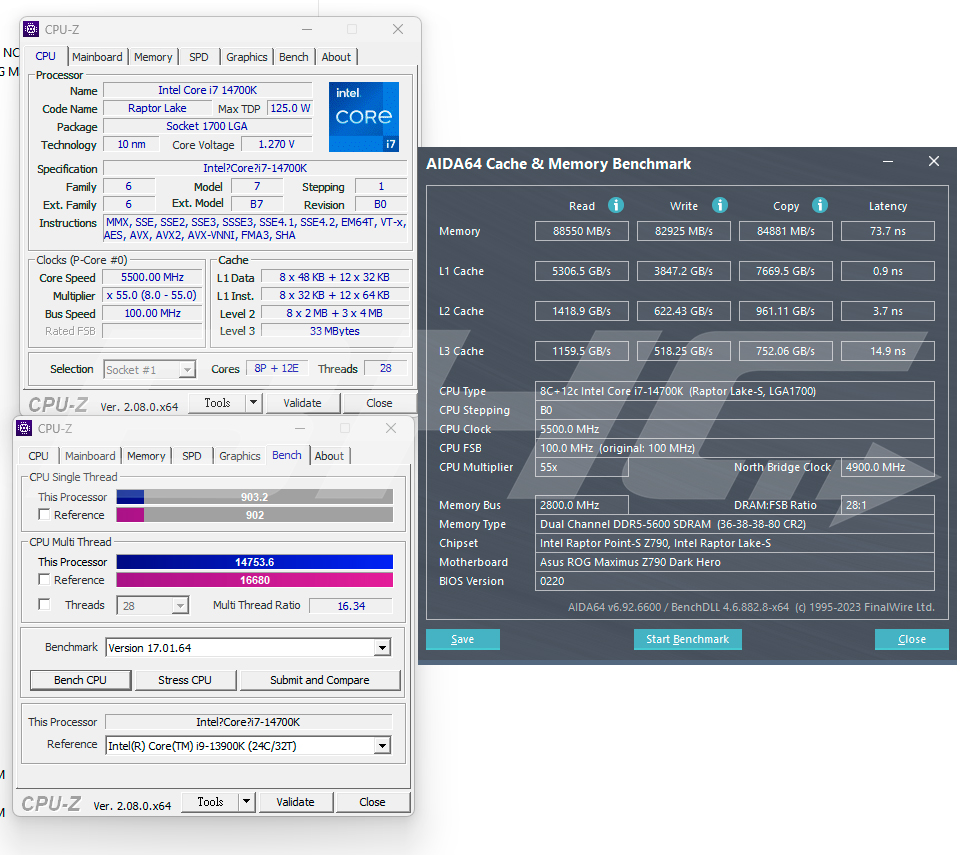961x855 pixels.
Task: Open the SPD tab in Bench window
Action: (x=191, y=456)
